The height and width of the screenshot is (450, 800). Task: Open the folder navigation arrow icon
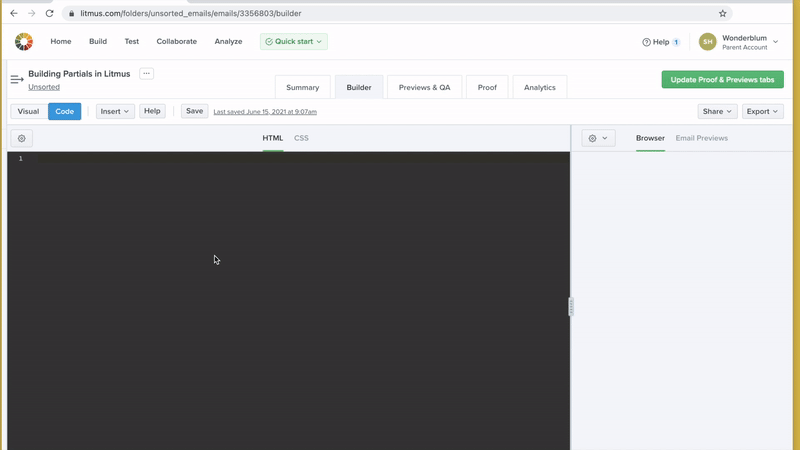(17, 80)
